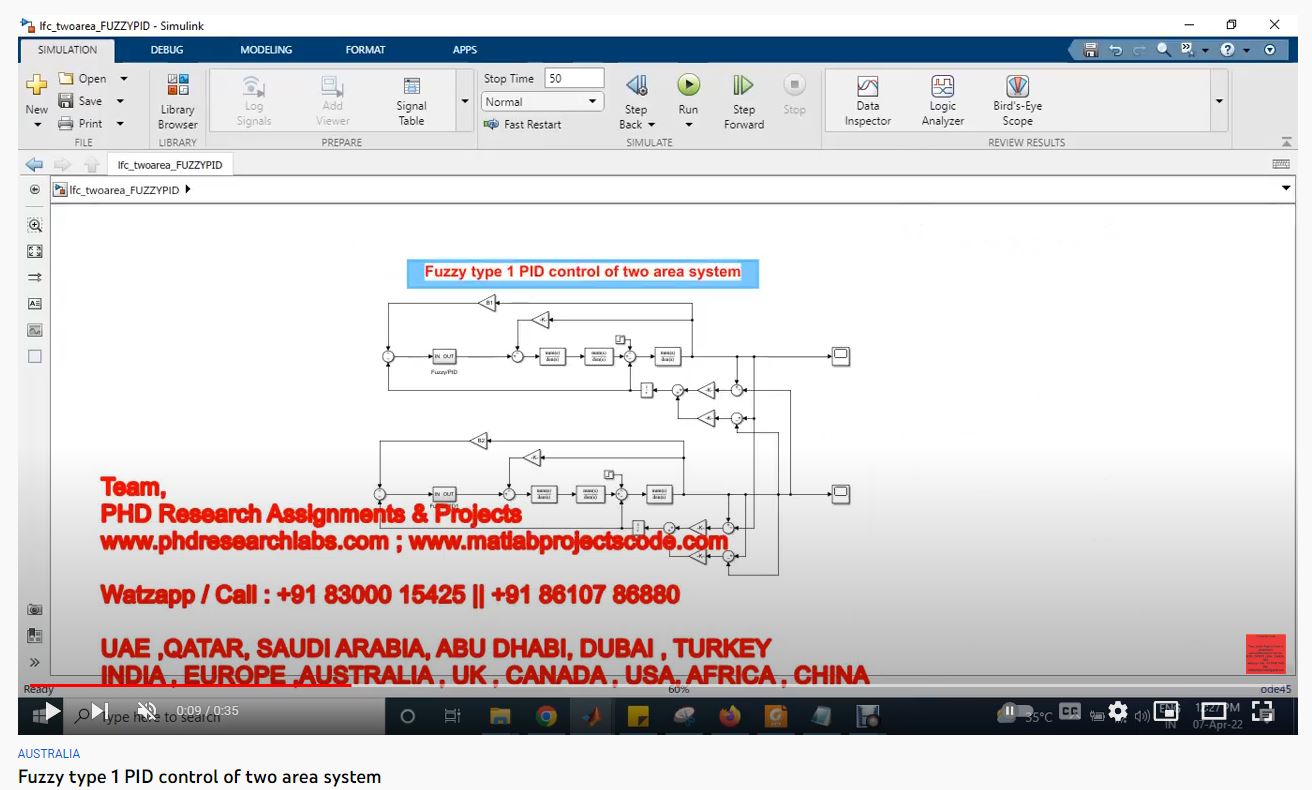Open the Bird's-Eye Scope
This screenshot has height=790, width=1312.
(1017, 101)
